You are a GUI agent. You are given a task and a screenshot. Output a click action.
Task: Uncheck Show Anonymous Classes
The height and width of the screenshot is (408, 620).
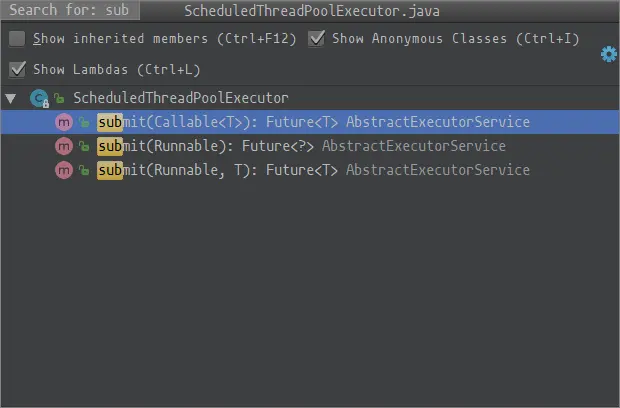pos(316,39)
